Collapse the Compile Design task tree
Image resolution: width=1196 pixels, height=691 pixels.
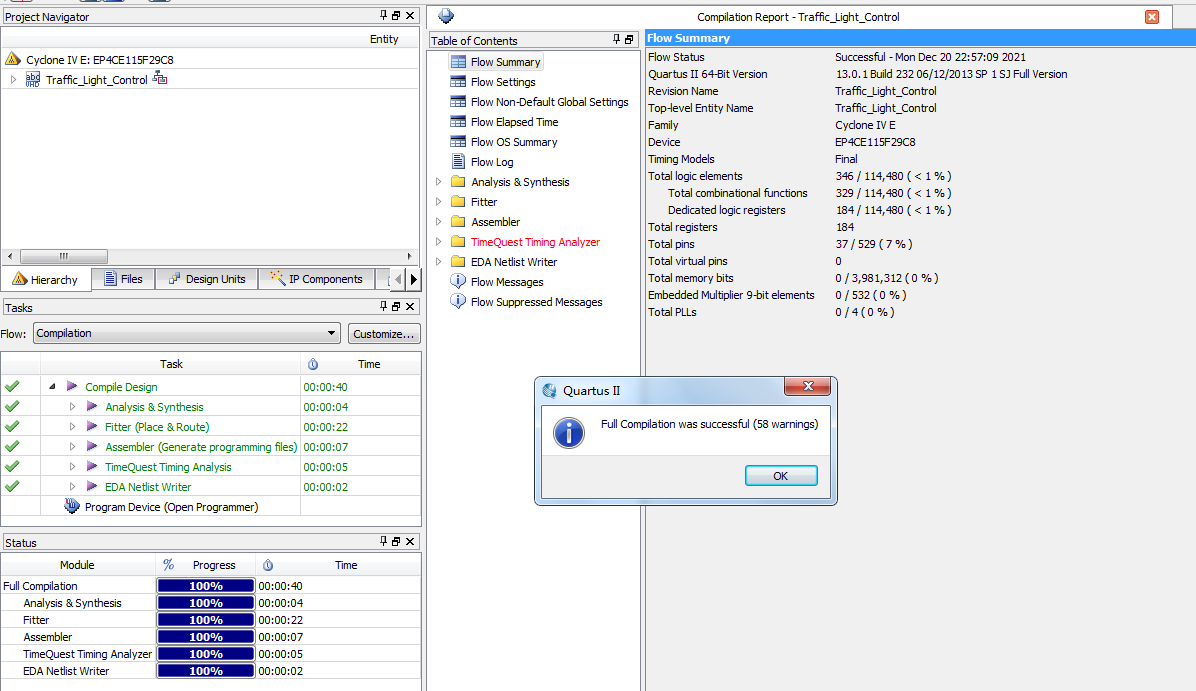(x=52, y=387)
